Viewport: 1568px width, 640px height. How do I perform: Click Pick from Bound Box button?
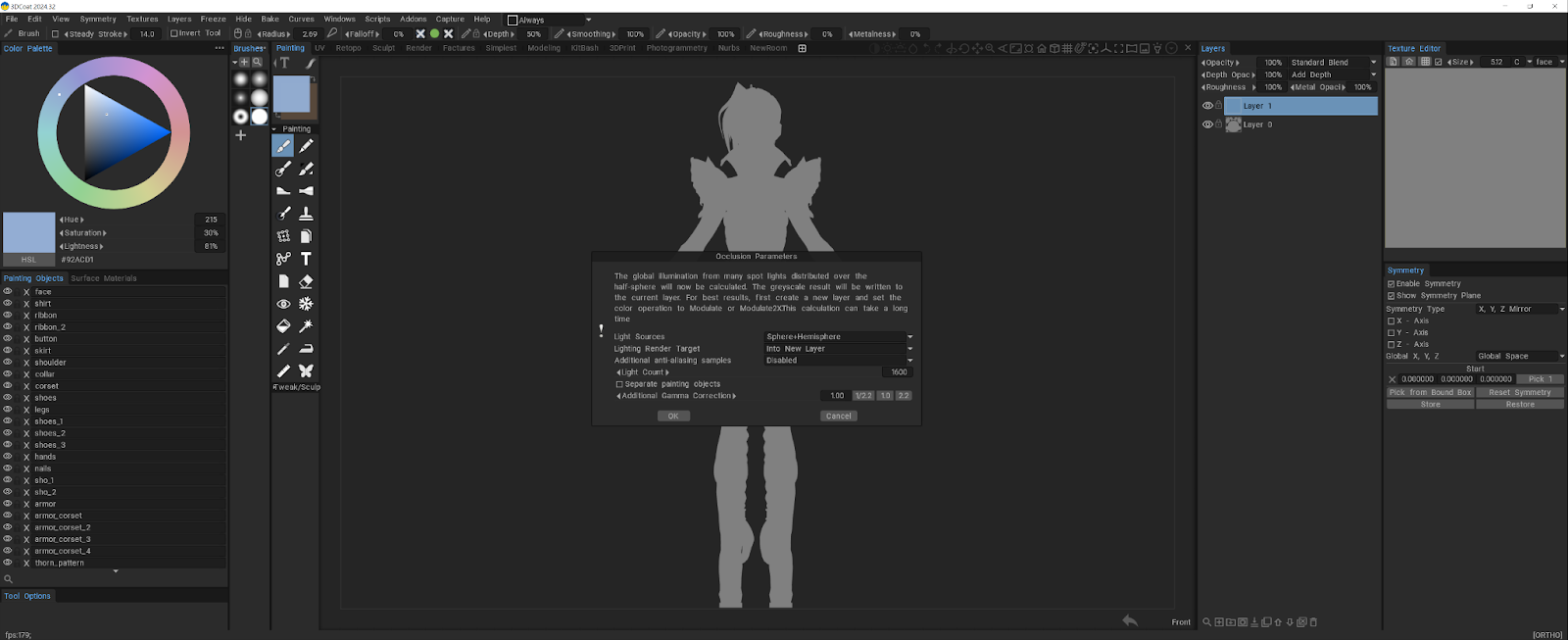click(1430, 392)
